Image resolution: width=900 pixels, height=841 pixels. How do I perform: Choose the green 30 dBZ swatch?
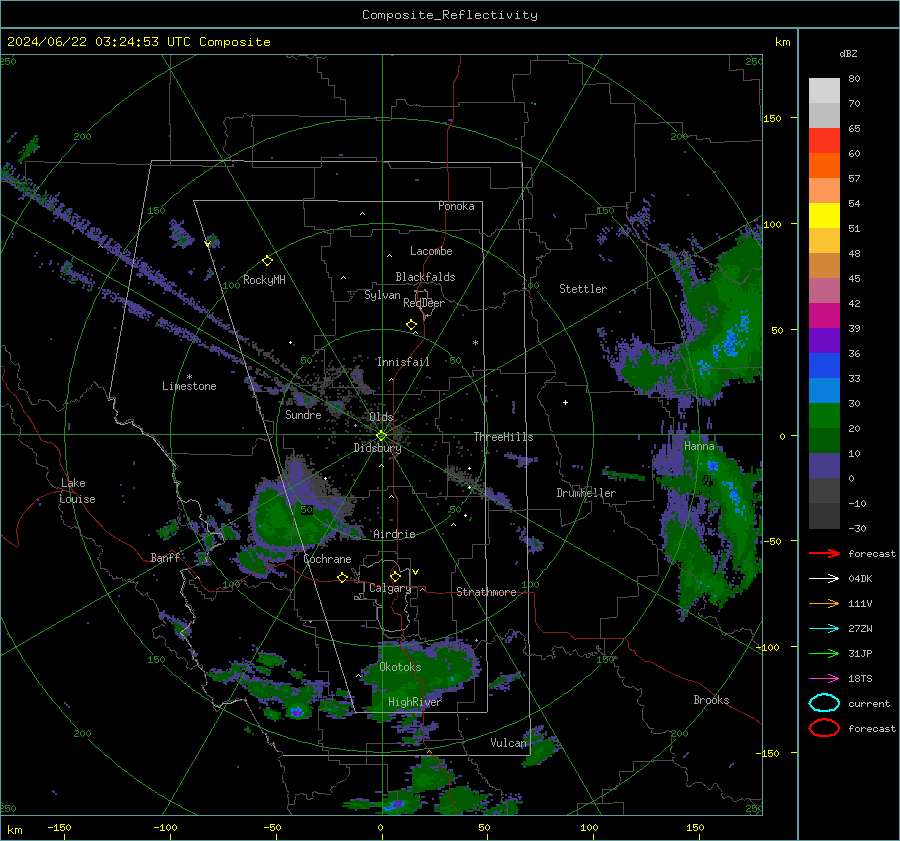(824, 416)
